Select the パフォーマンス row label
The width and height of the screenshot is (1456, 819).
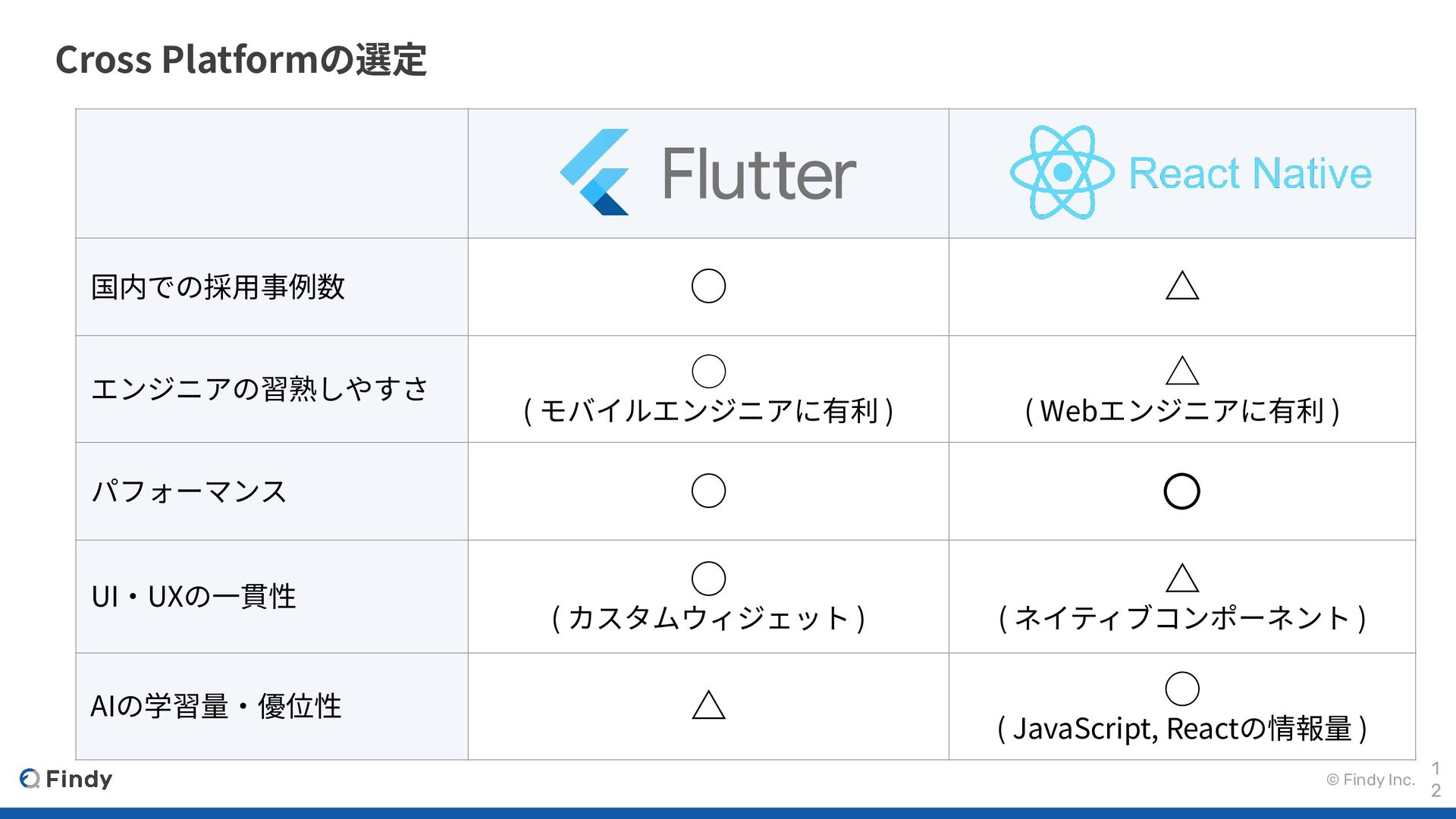point(189,491)
